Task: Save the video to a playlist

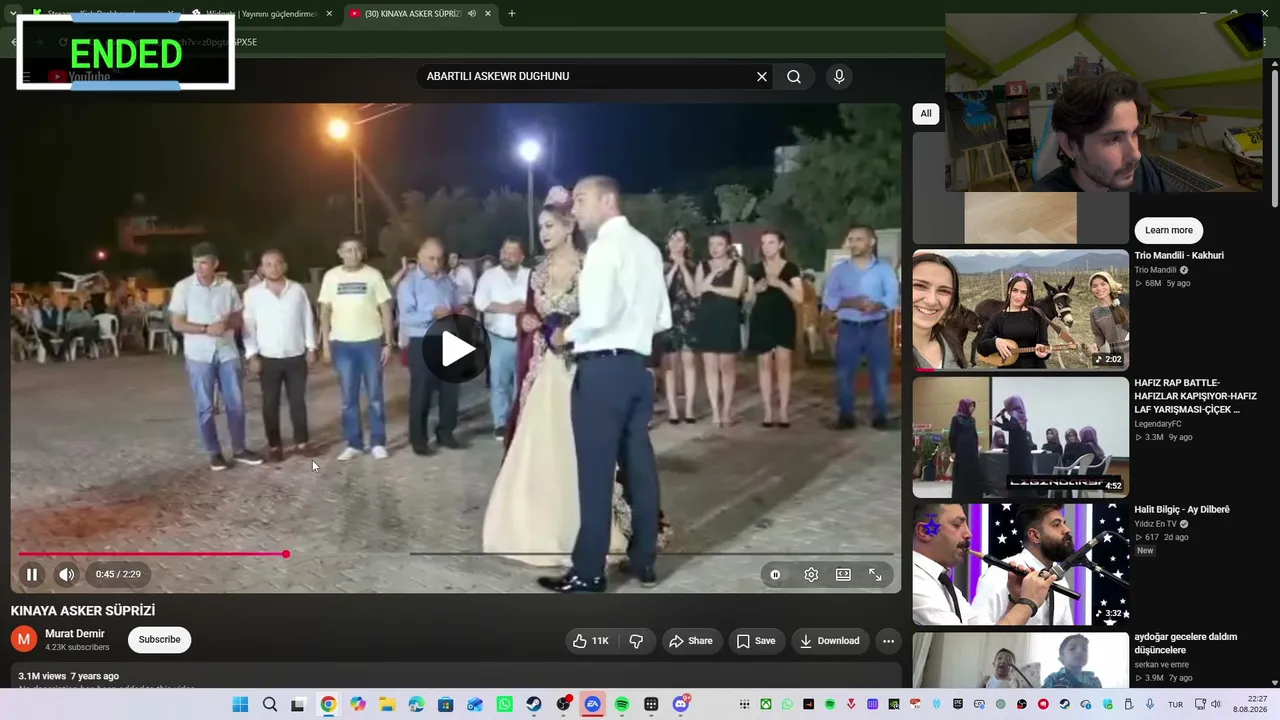Action: (756, 641)
